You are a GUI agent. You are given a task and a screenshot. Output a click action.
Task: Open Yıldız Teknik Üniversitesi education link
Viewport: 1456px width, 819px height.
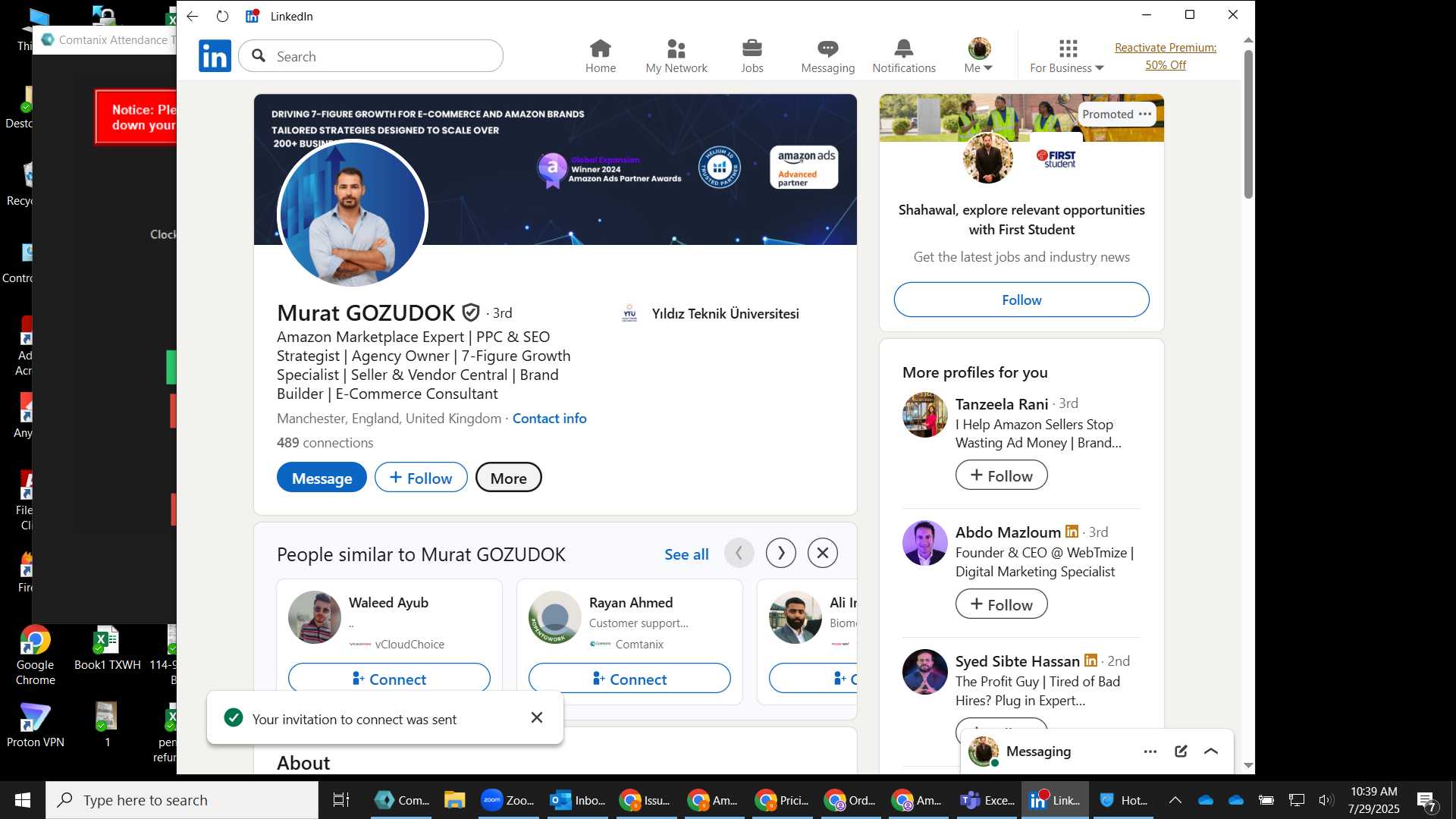(710, 313)
